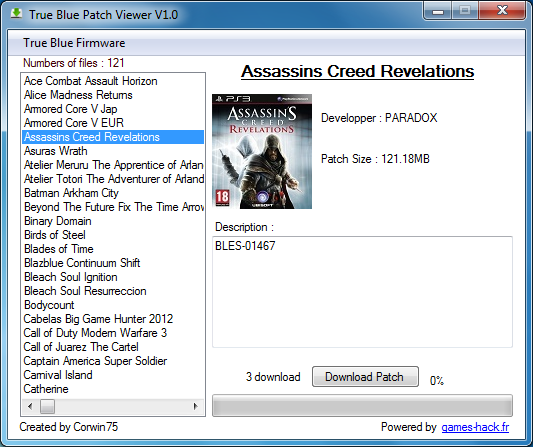Click the download progress bar
Image resolution: width=533 pixels, height=447 pixels.
pyautogui.click(x=362, y=406)
